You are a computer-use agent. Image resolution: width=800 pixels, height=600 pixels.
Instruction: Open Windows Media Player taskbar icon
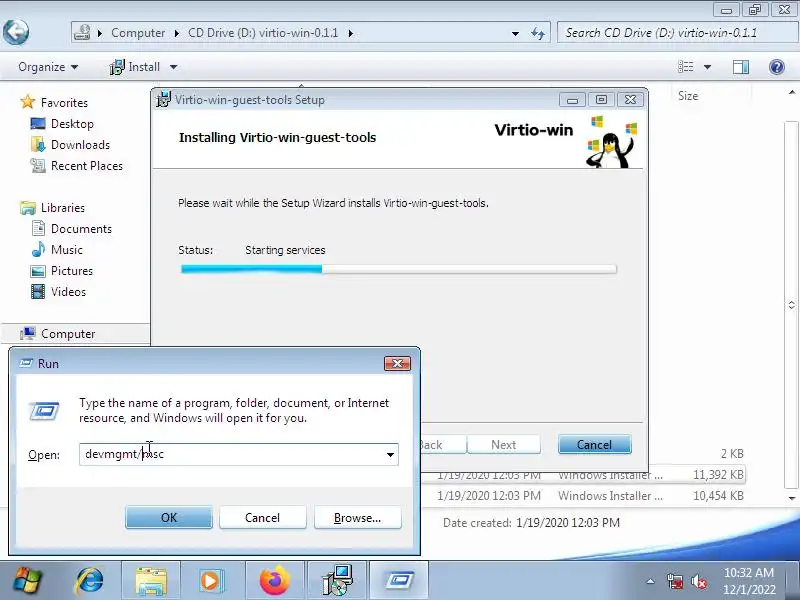click(212, 581)
